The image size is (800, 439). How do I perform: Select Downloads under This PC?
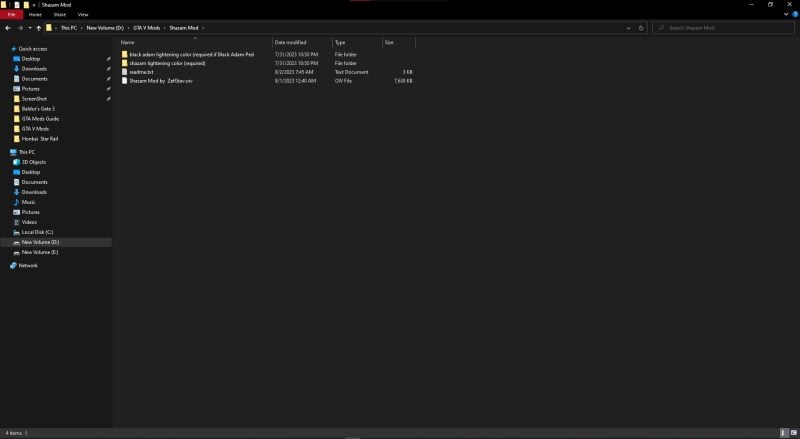[34, 192]
